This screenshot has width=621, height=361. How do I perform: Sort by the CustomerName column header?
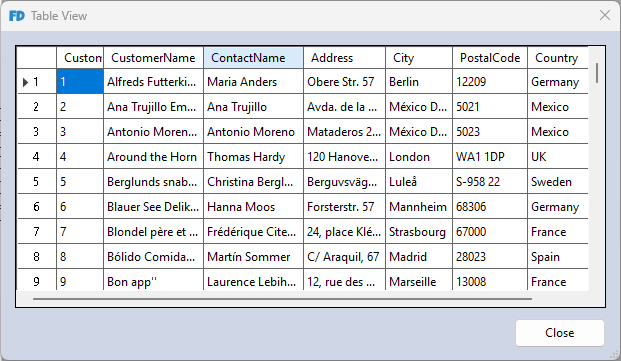pos(153,58)
